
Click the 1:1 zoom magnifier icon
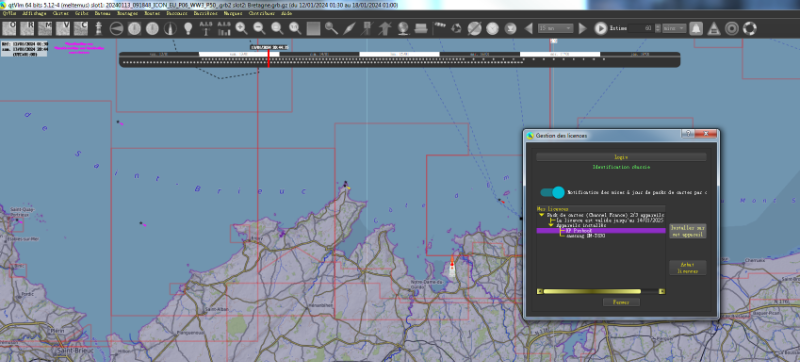click(295, 28)
